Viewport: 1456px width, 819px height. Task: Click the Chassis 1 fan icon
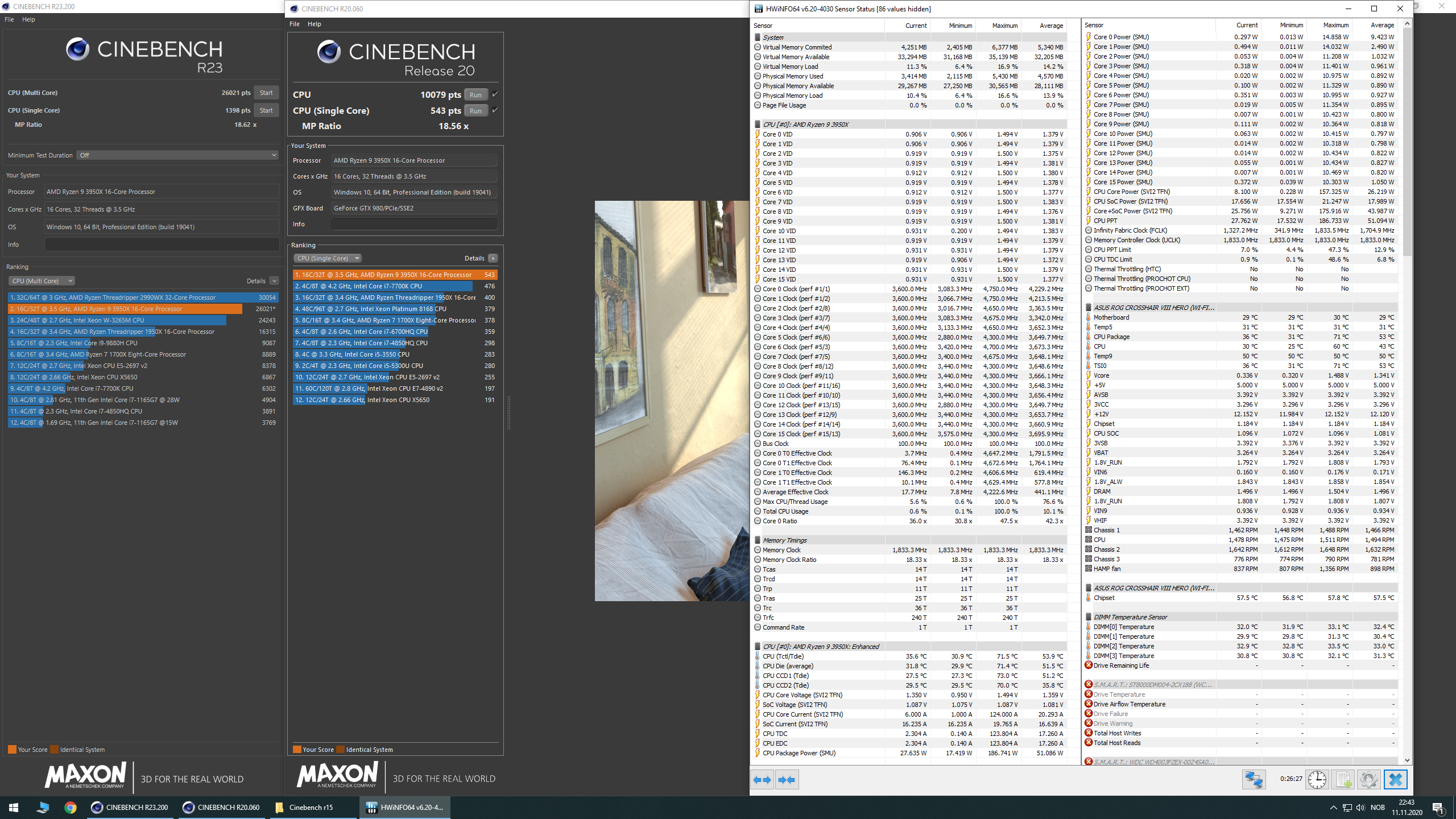coord(1089,530)
